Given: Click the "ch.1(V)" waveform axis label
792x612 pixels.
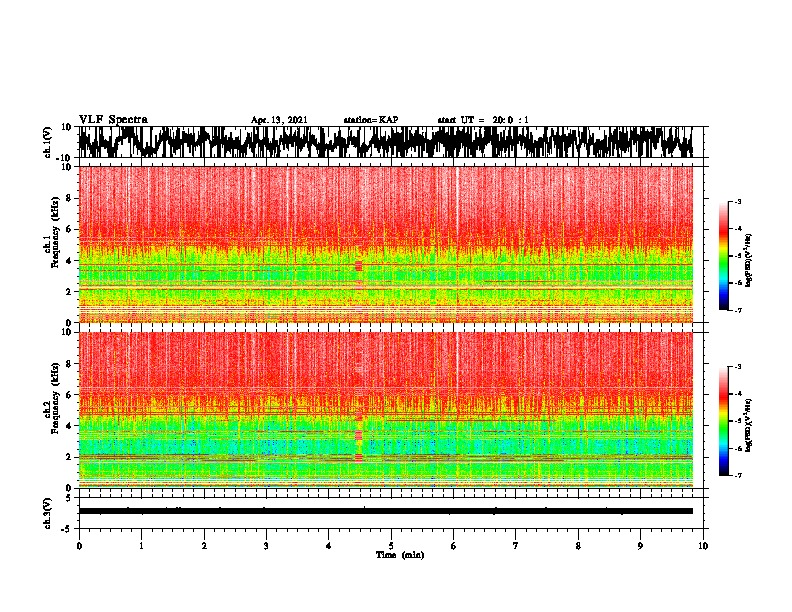Looking at the screenshot, I should [x=48, y=143].
